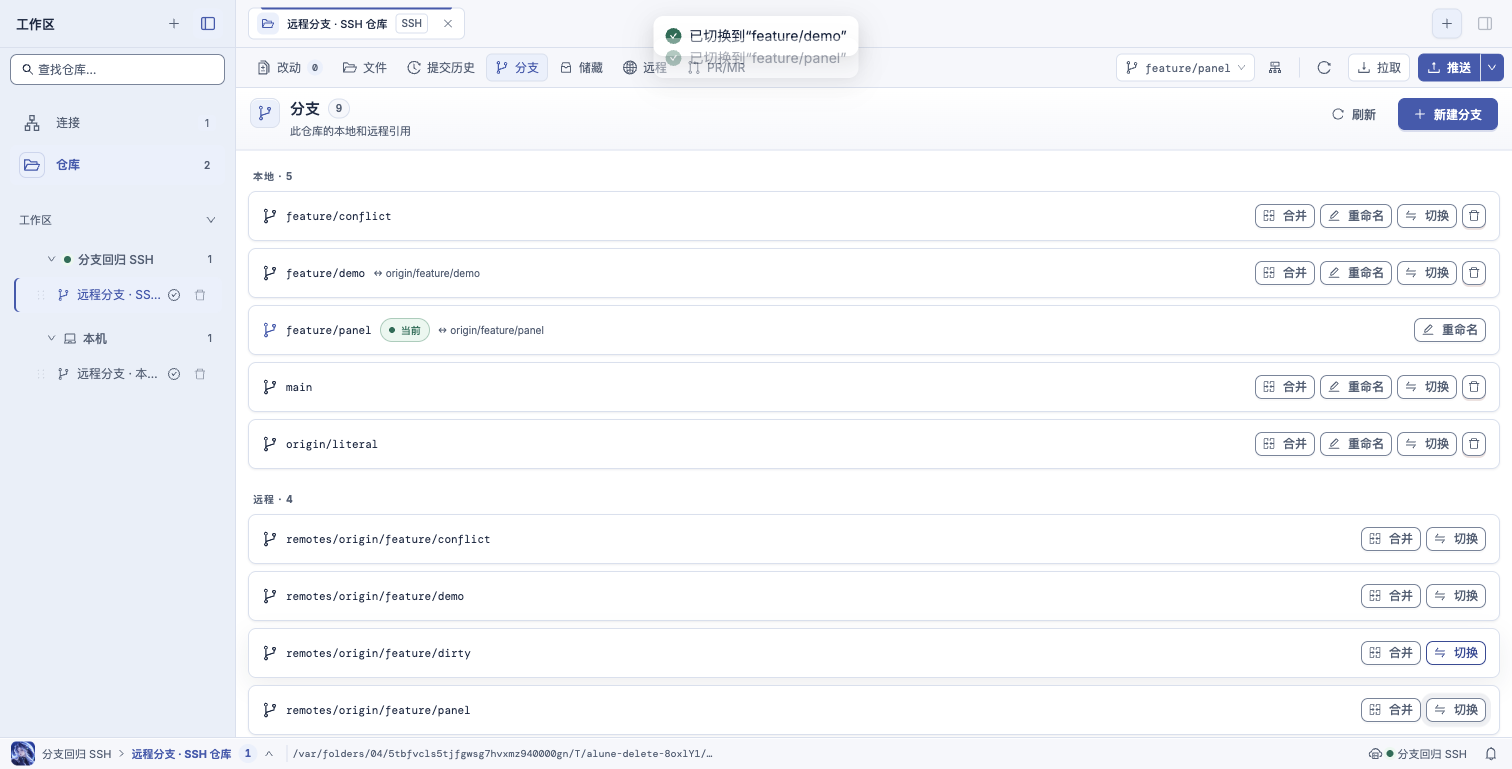Switch to the 文件 tab
This screenshot has height=769, width=1512.
coord(365,68)
